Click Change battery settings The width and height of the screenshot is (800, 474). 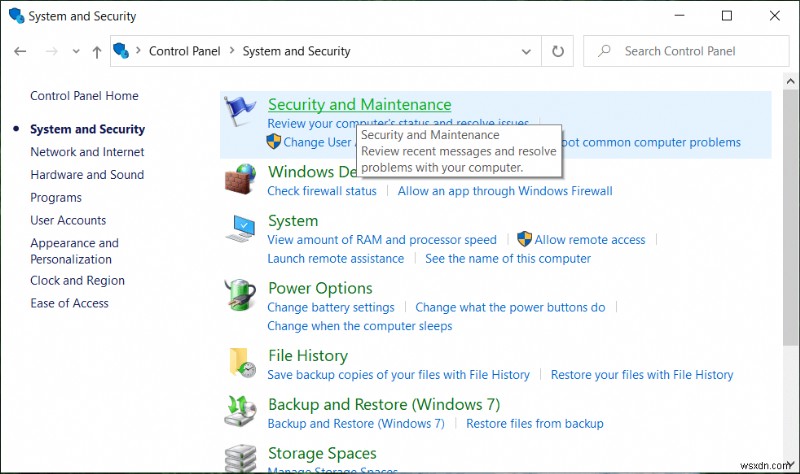click(x=331, y=307)
